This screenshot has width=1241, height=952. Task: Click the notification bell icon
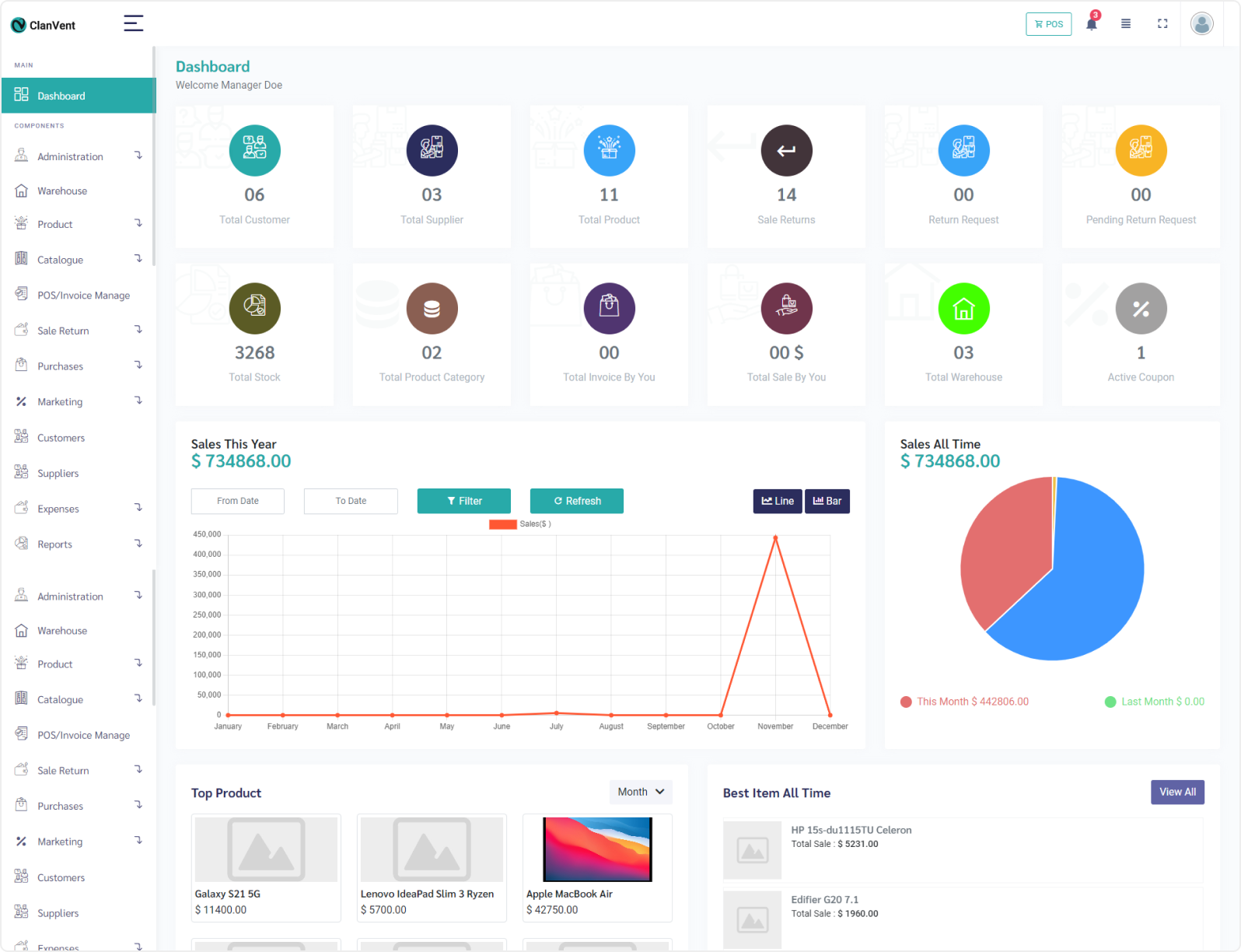(x=1091, y=24)
